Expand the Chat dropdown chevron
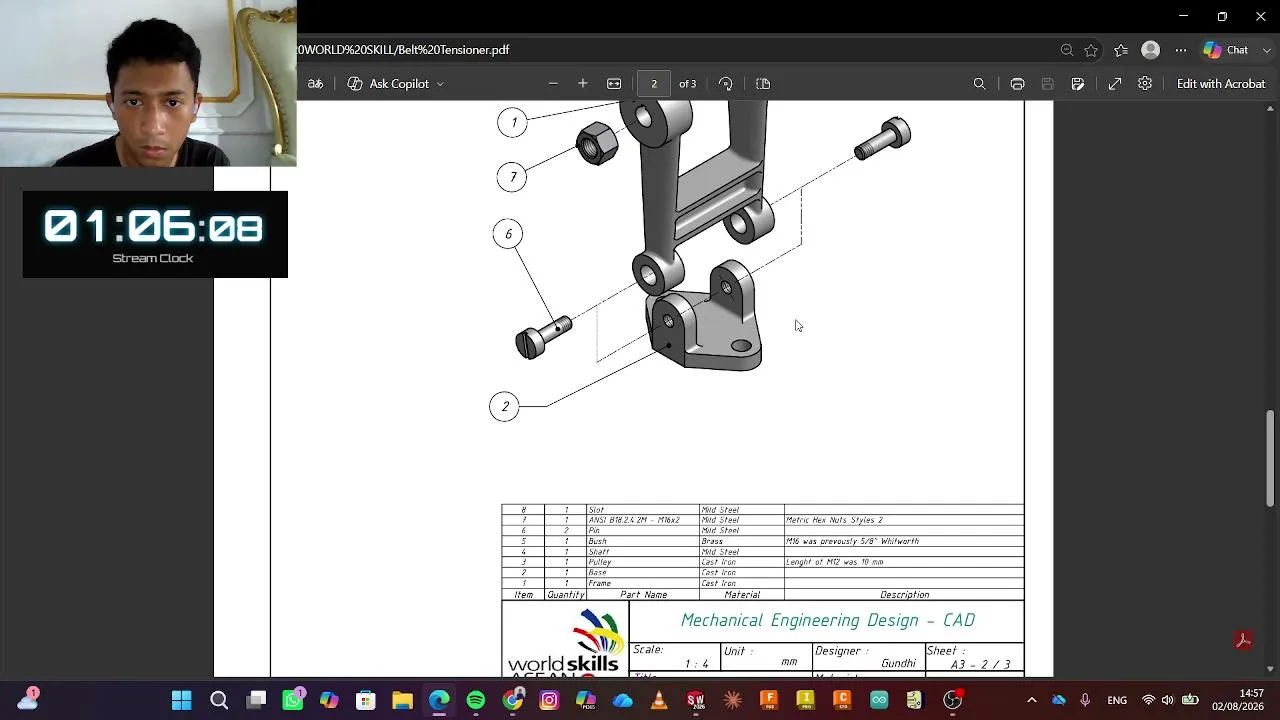Viewport: 1280px width, 720px height. 1267,50
